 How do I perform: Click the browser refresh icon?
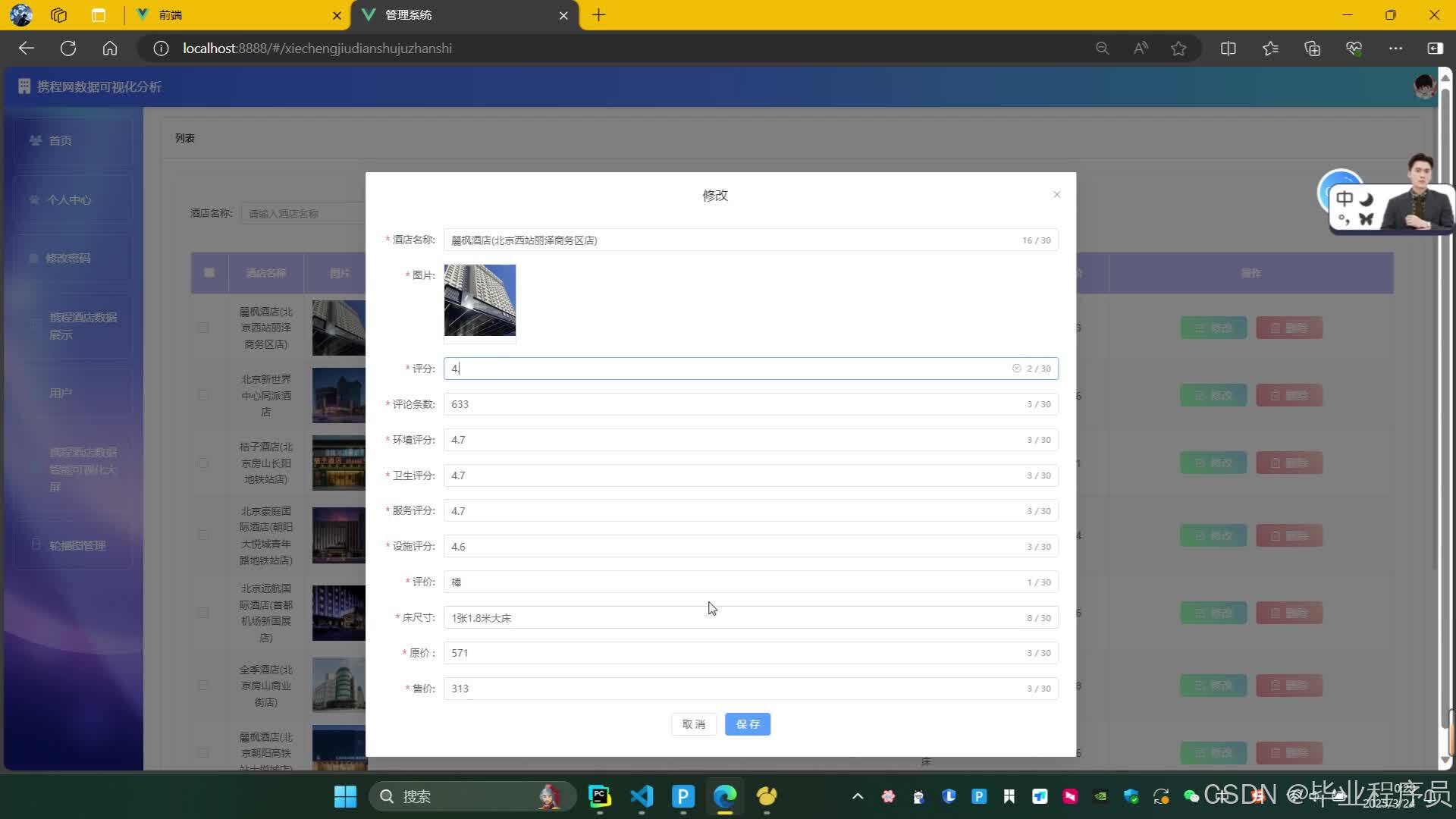pos(68,49)
